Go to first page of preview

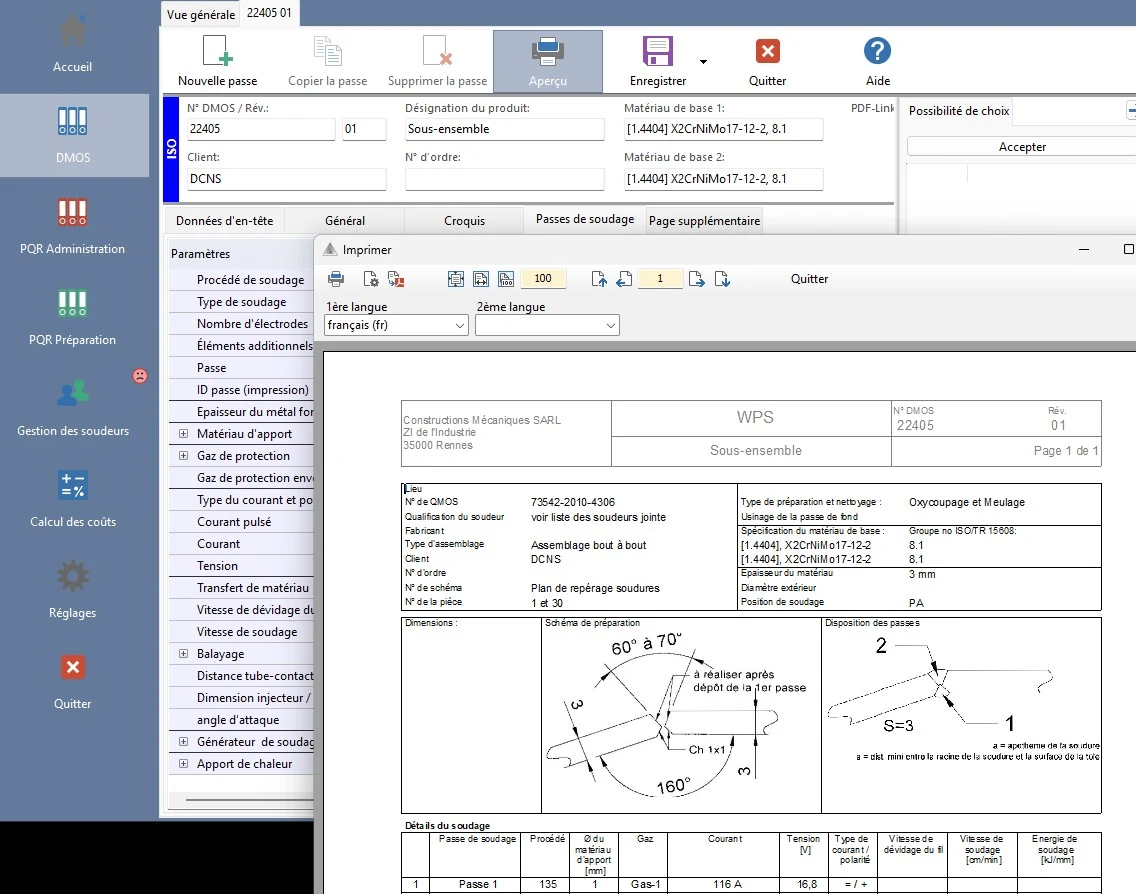pos(599,279)
